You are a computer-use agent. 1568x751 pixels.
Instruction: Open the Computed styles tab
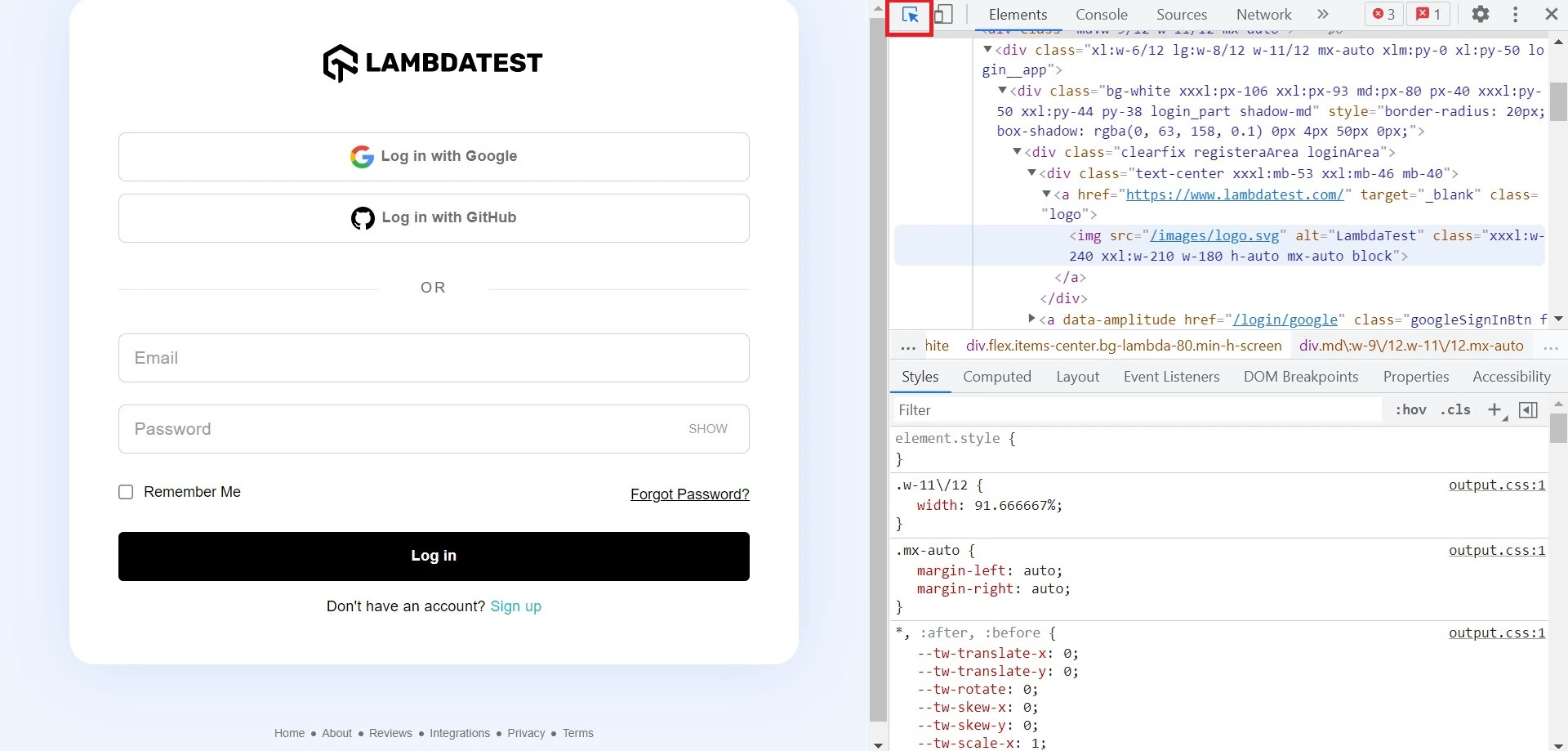[996, 377]
